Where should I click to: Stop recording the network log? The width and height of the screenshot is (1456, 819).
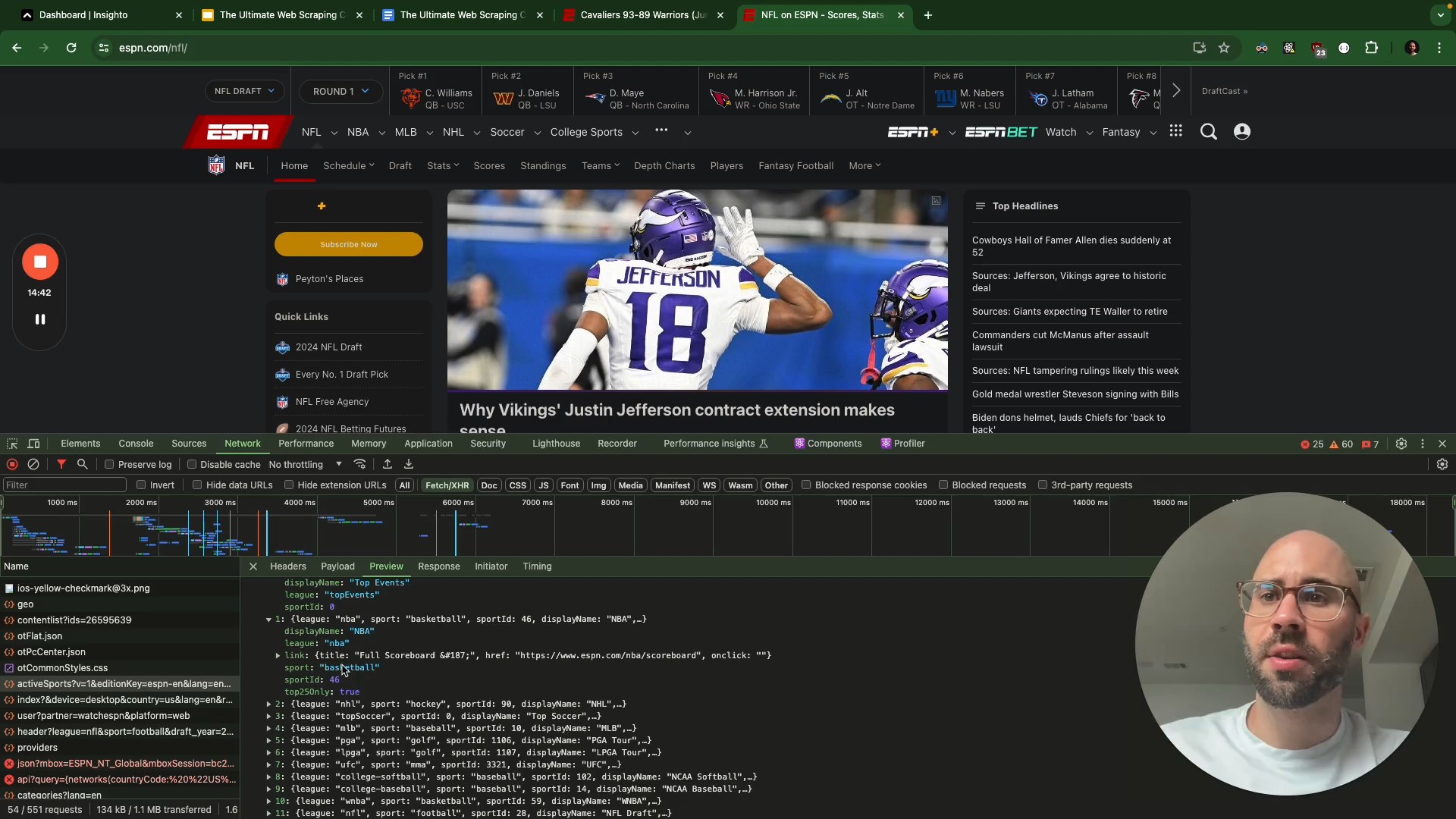pyautogui.click(x=12, y=464)
